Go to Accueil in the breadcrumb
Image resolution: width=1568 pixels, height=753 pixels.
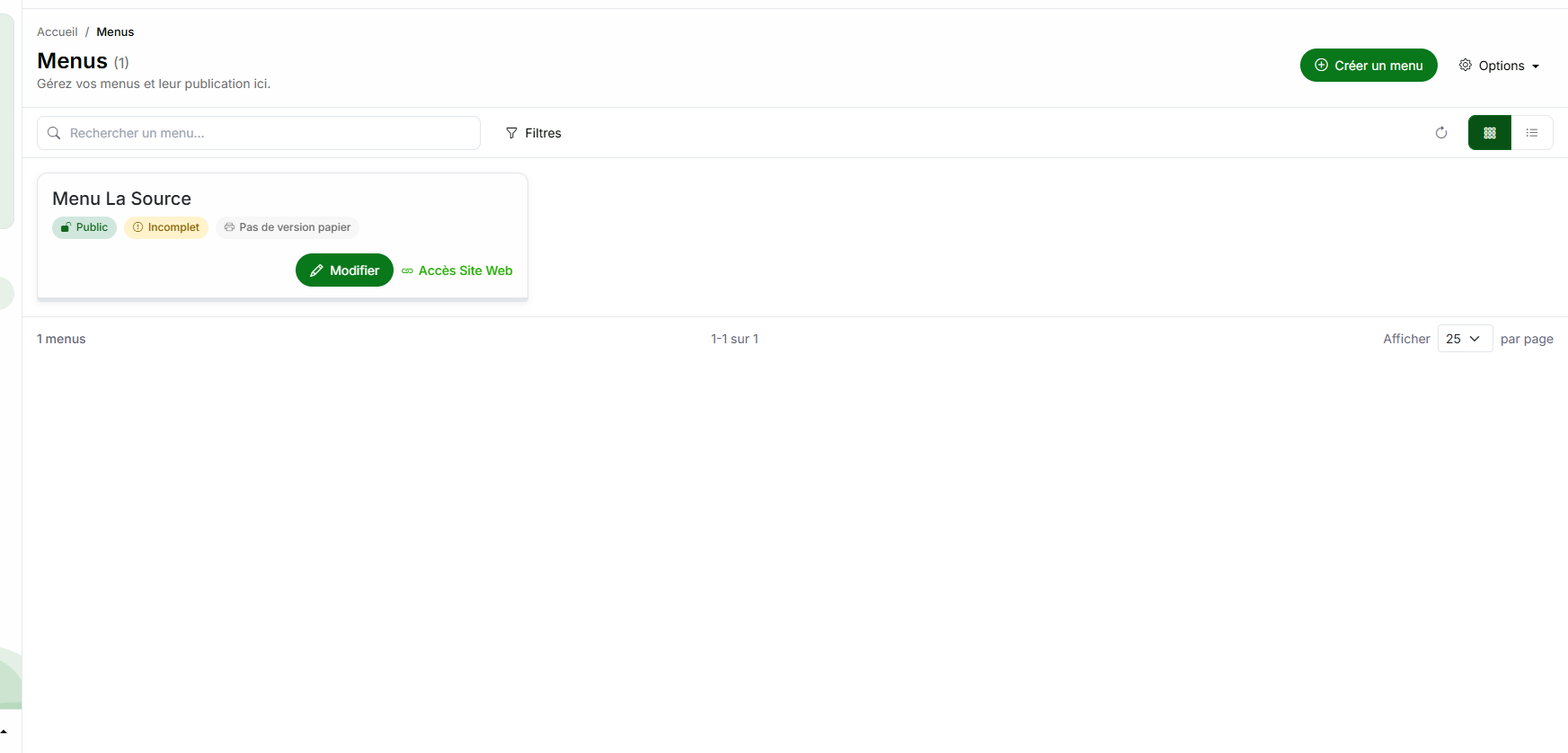pyautogui.click(x=58, y=31)
